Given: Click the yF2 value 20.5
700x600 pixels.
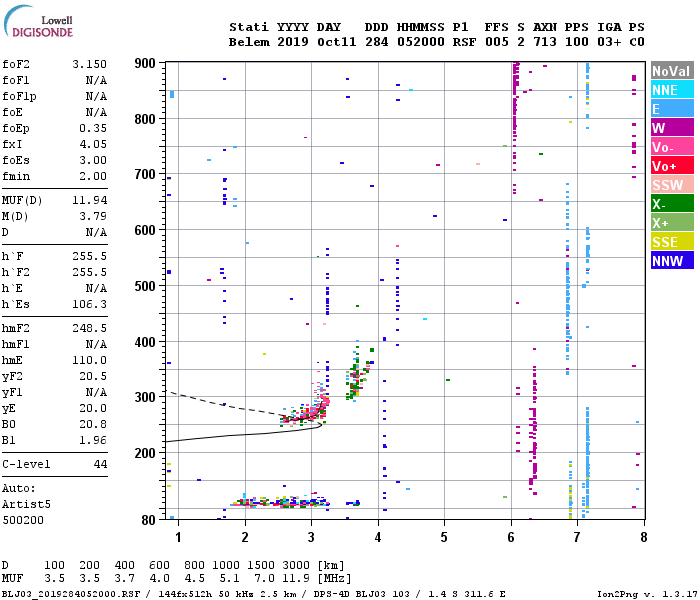Looking at the screenshot, I should coord(93,377).
